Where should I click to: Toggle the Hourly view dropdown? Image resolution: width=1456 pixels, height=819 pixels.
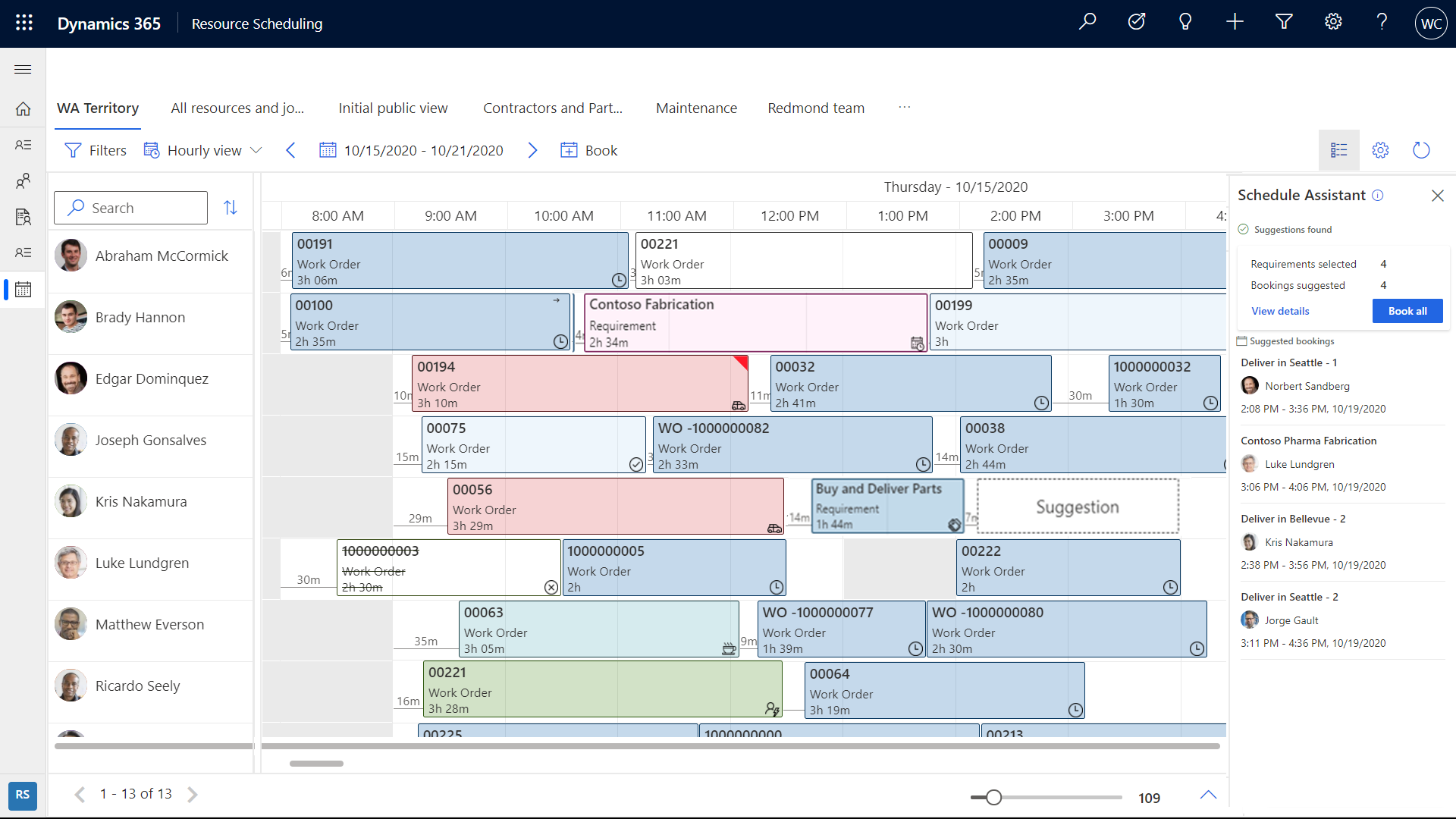pos(256,150)
